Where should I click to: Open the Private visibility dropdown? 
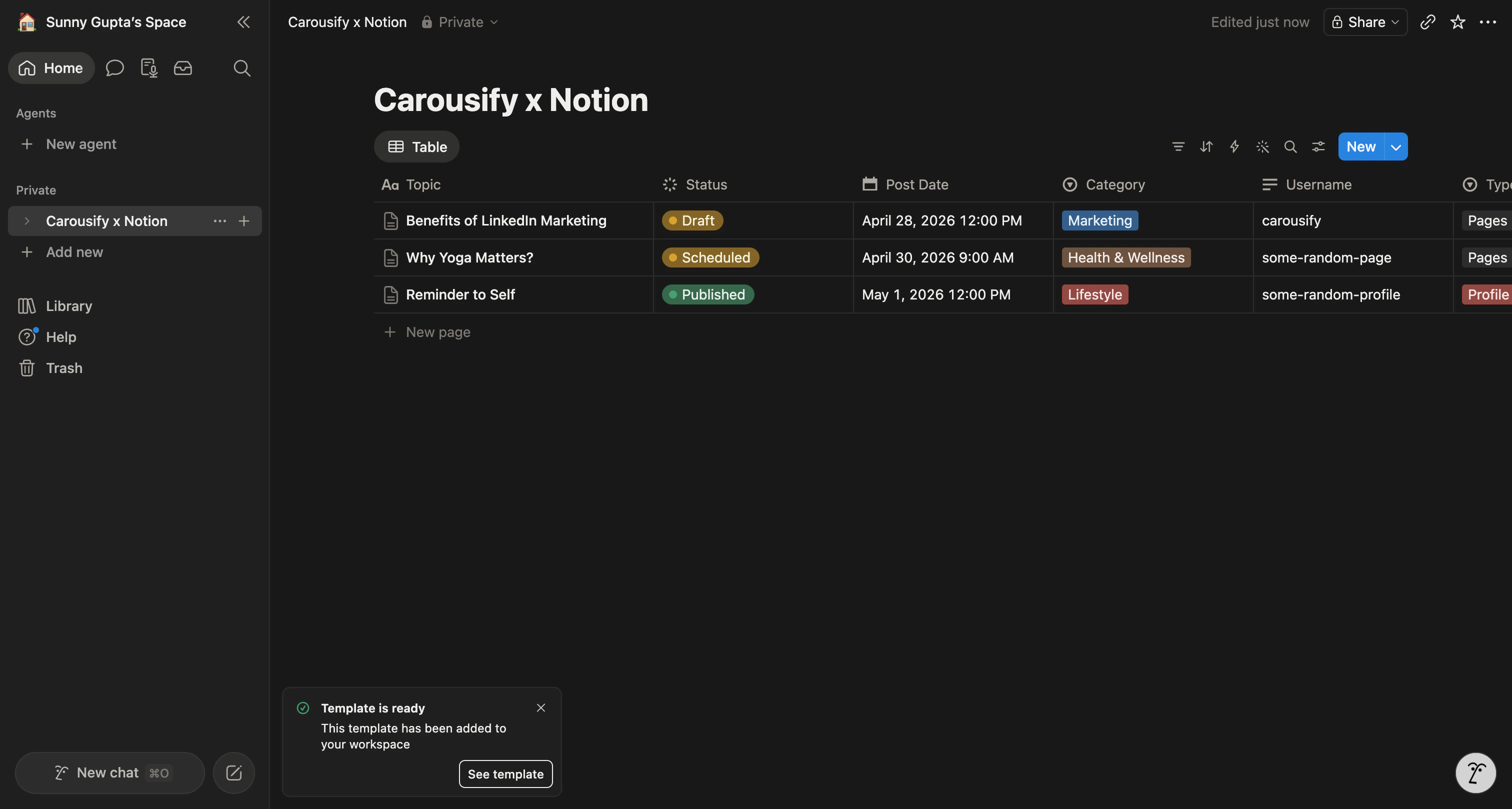pyautogui.click(x=460, y=22)
